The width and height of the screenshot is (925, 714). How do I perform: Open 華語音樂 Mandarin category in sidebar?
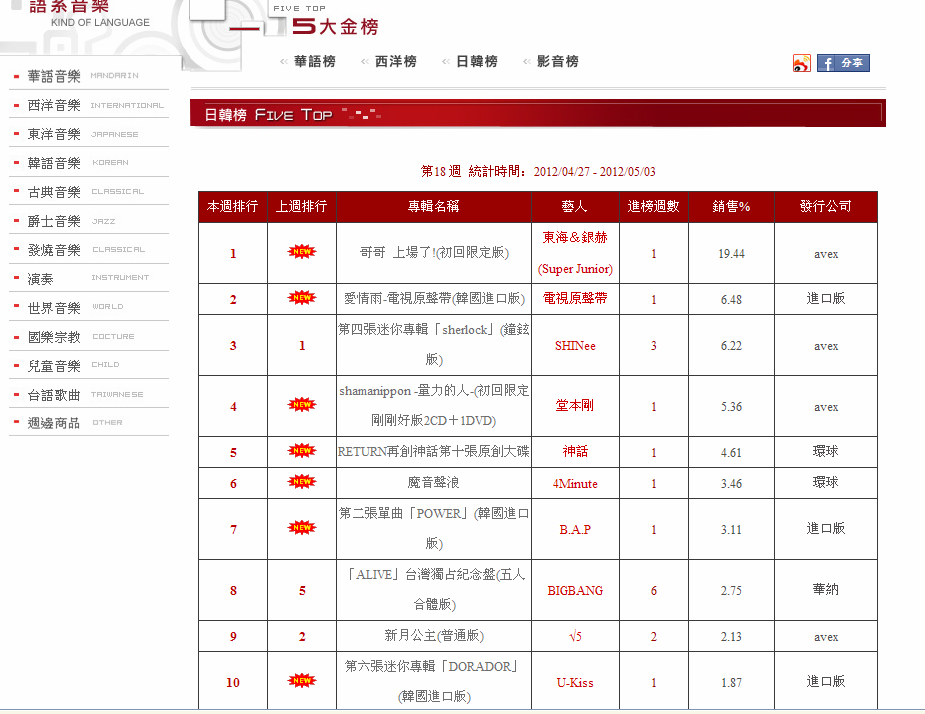tap(55, 76)
